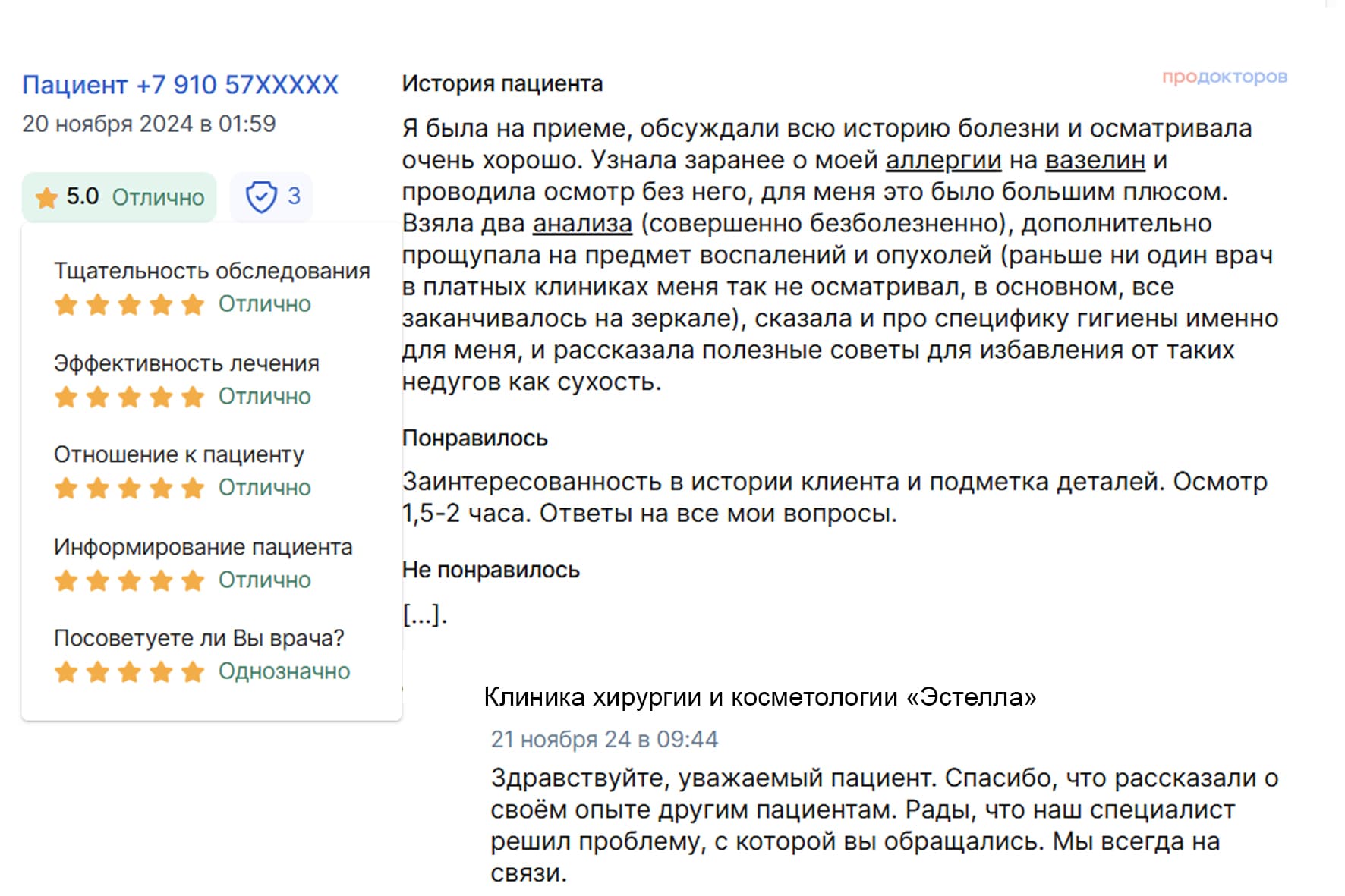Image resolution: width=1345 pixels, height=896 pixels.
Task: Click the review date '20 ноября 2024 в 01:59'
Action: pos(149,124)
